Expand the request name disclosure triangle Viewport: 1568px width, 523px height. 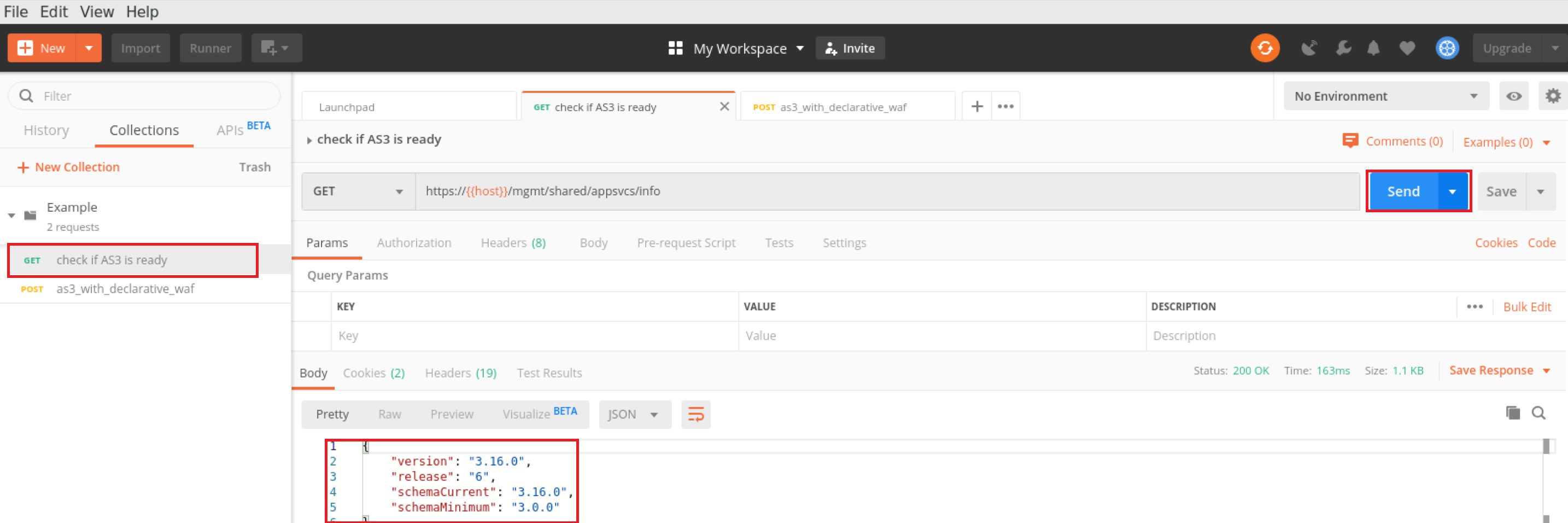309,141
